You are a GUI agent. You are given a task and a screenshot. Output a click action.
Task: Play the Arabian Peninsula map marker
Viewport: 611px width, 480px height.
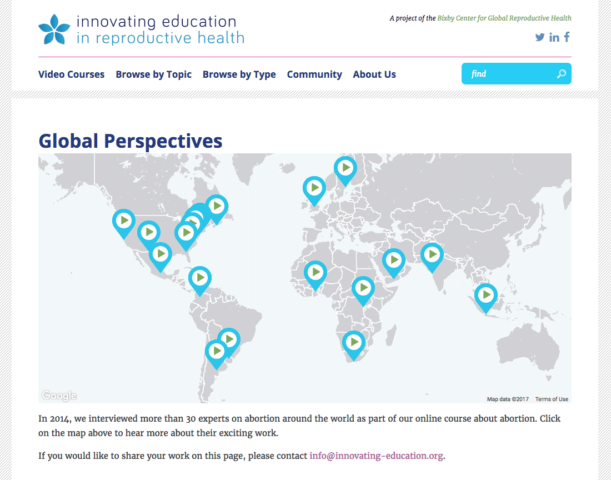pyautogui.click(x=394, y=263)
